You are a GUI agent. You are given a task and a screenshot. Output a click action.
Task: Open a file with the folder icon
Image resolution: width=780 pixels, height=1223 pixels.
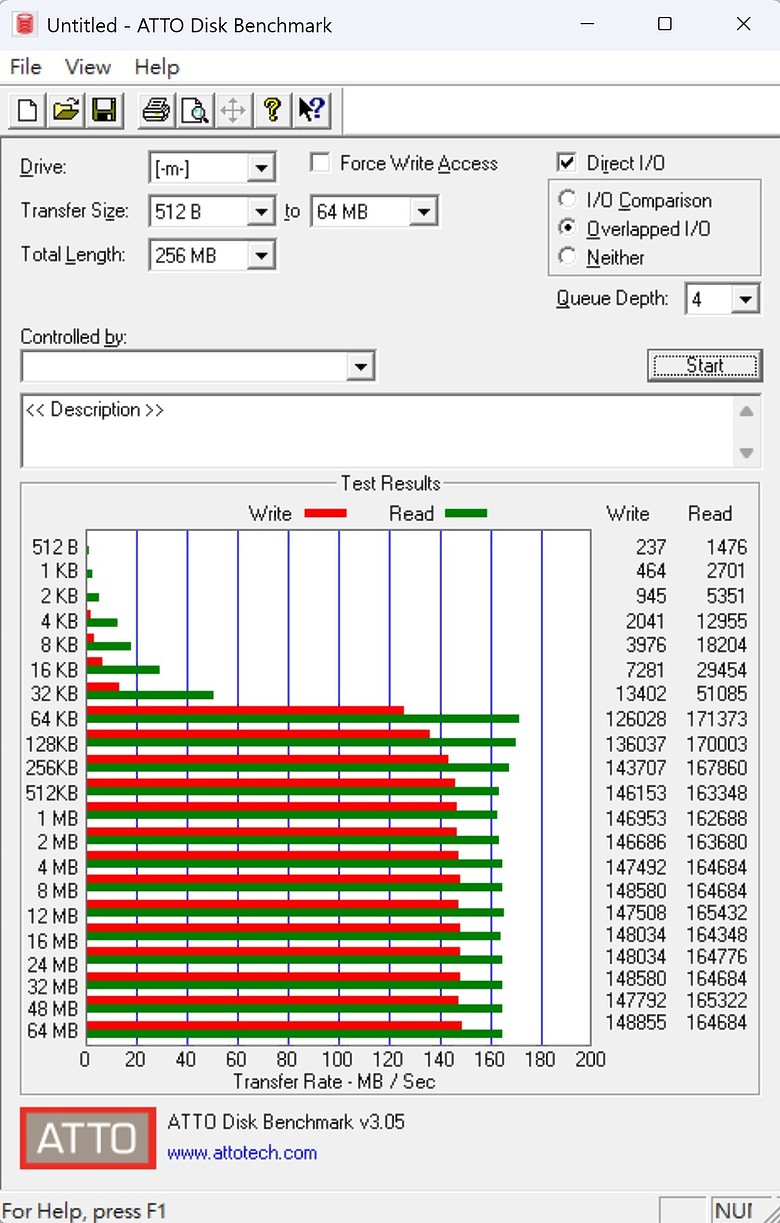coord(65,110)
